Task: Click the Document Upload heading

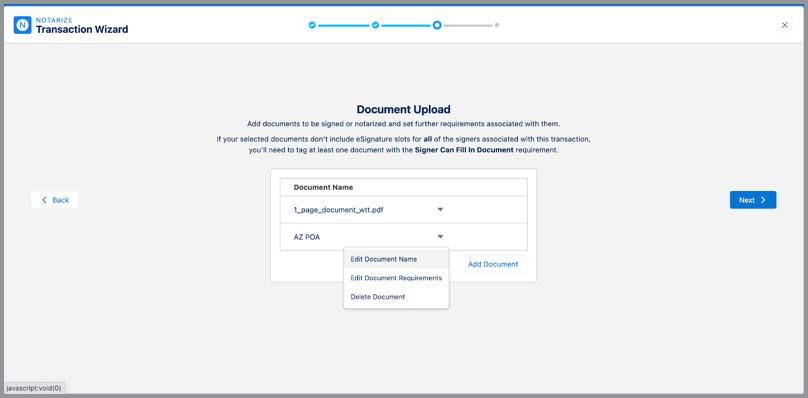Action: 403,109
